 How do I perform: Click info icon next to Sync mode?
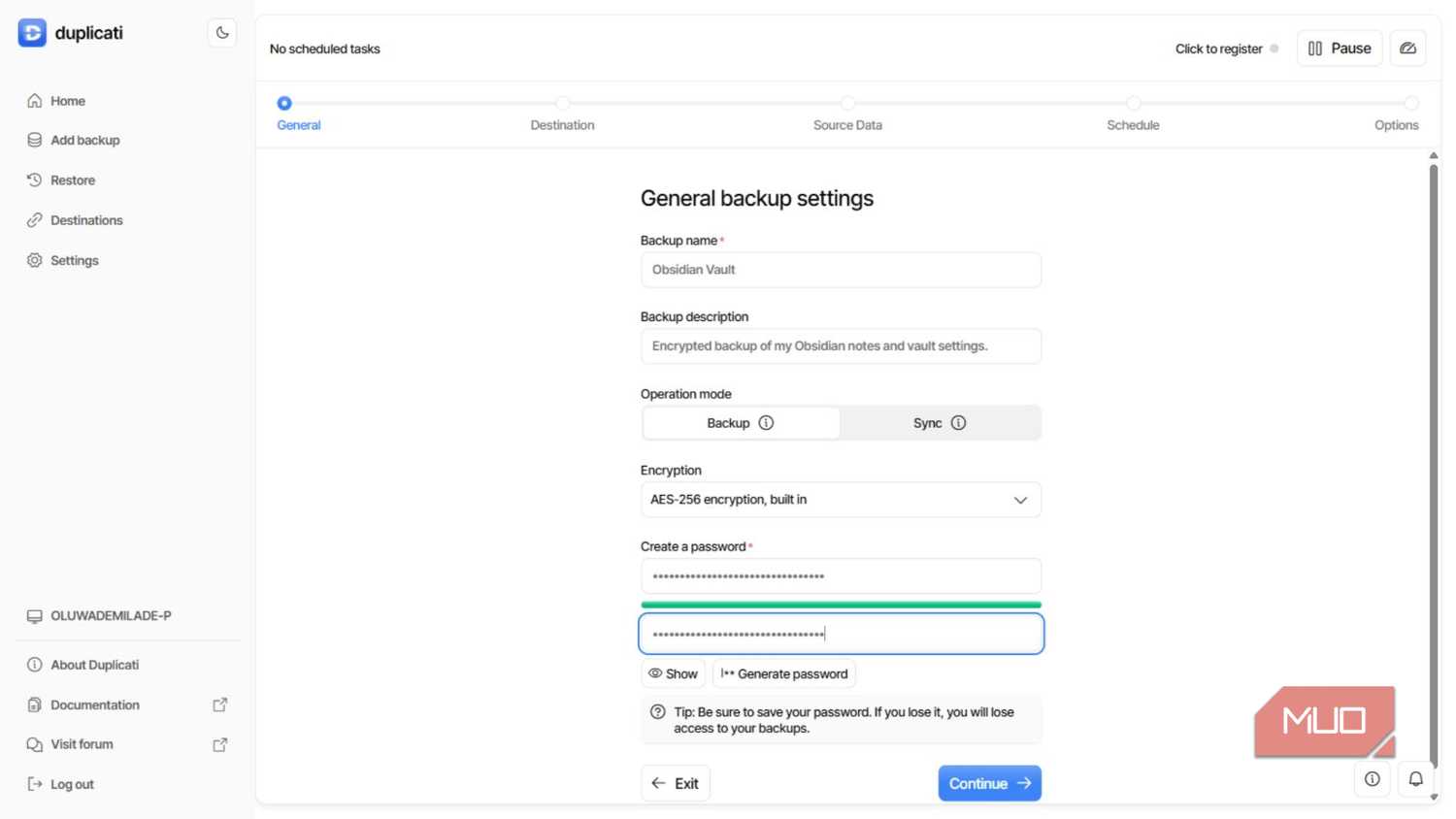pyautogui.click(x=958, y=423)
